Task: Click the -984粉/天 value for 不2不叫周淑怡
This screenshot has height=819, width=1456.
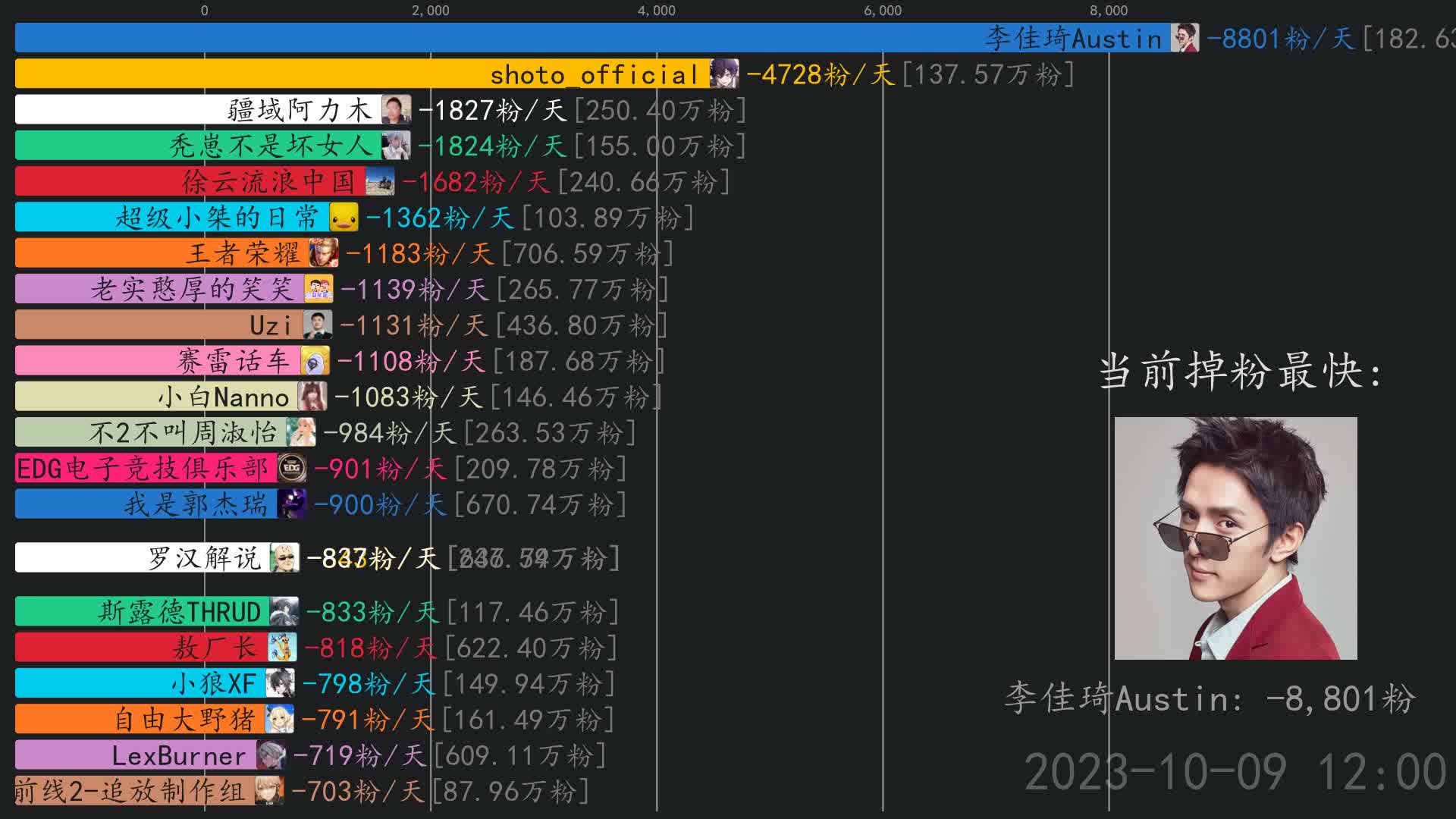Action: pos(390,433)
